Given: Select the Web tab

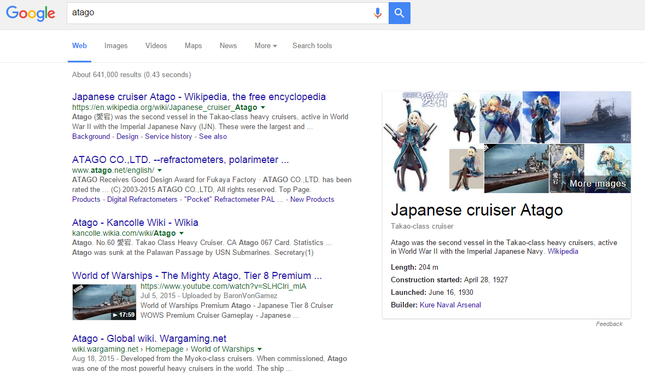Looking at the screenshot, I should coord(79,46).
